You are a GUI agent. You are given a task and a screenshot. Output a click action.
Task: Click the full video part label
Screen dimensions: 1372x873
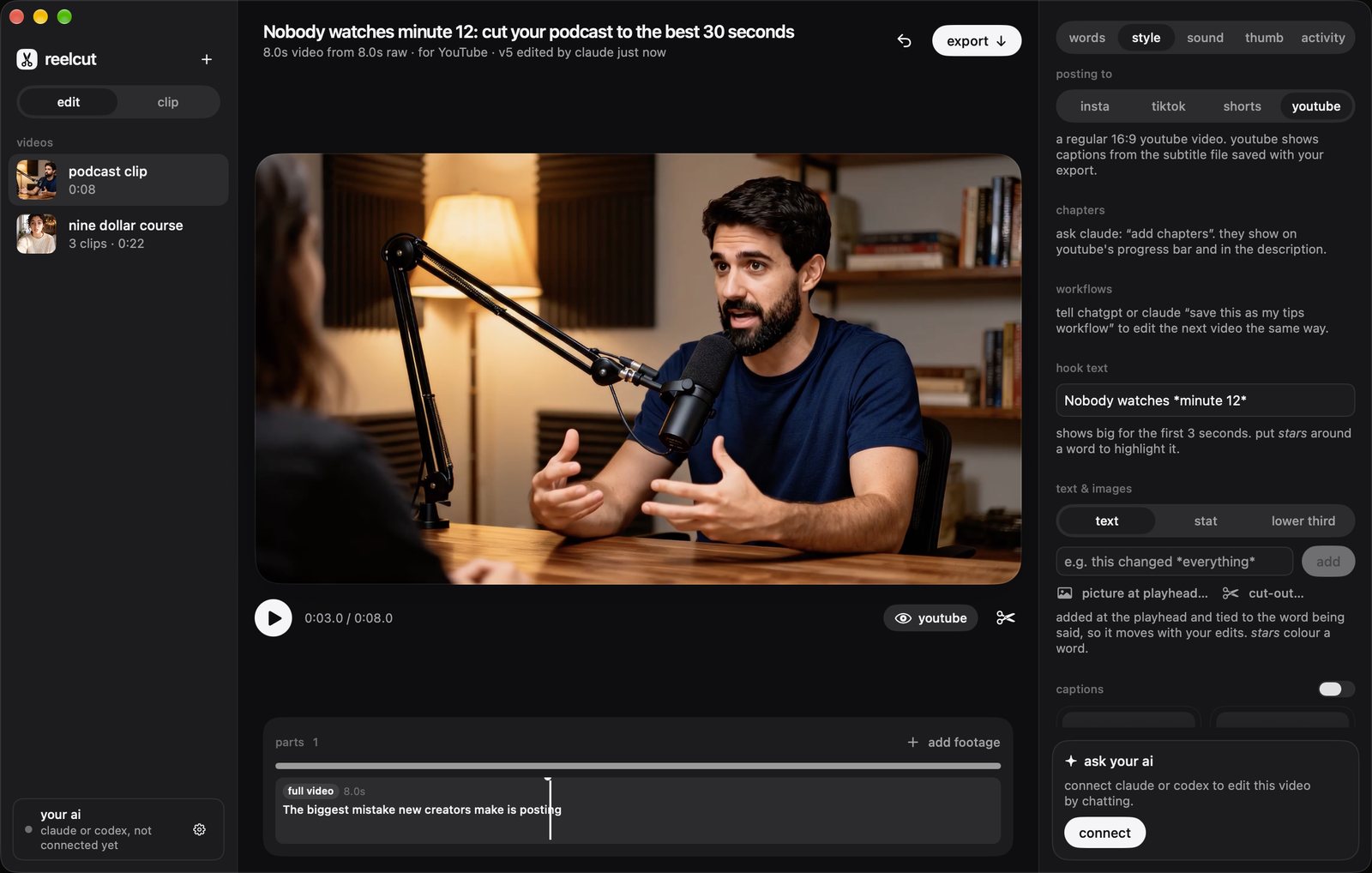(310, 791)
